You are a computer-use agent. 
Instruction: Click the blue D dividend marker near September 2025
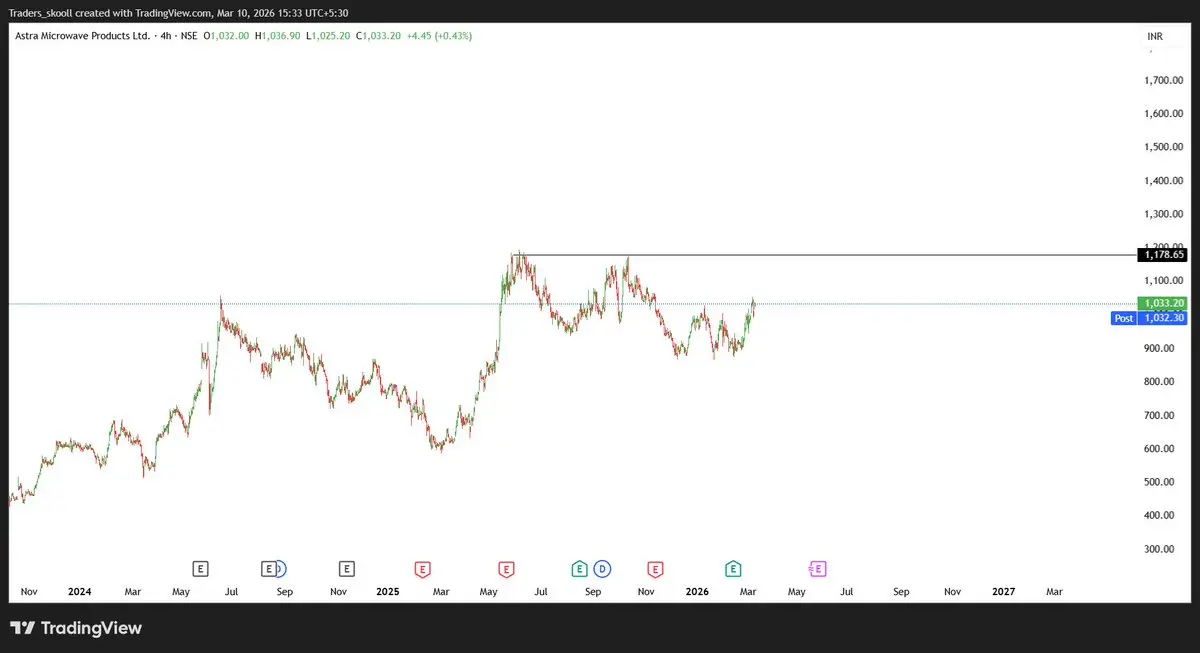tap(602, 569)
